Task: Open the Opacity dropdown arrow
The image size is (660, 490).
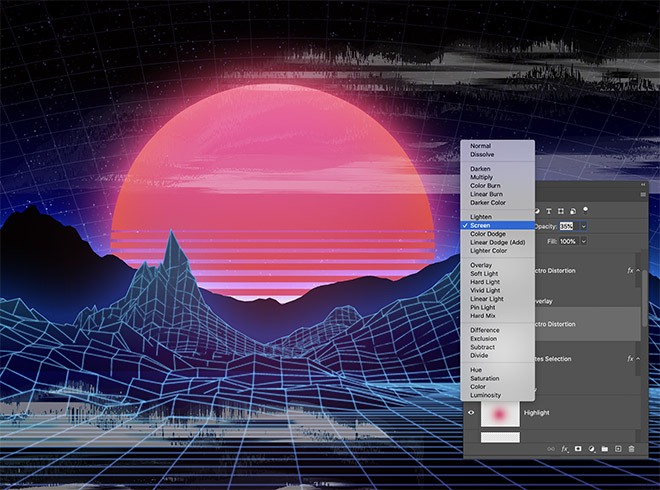Action: [583, 226]
